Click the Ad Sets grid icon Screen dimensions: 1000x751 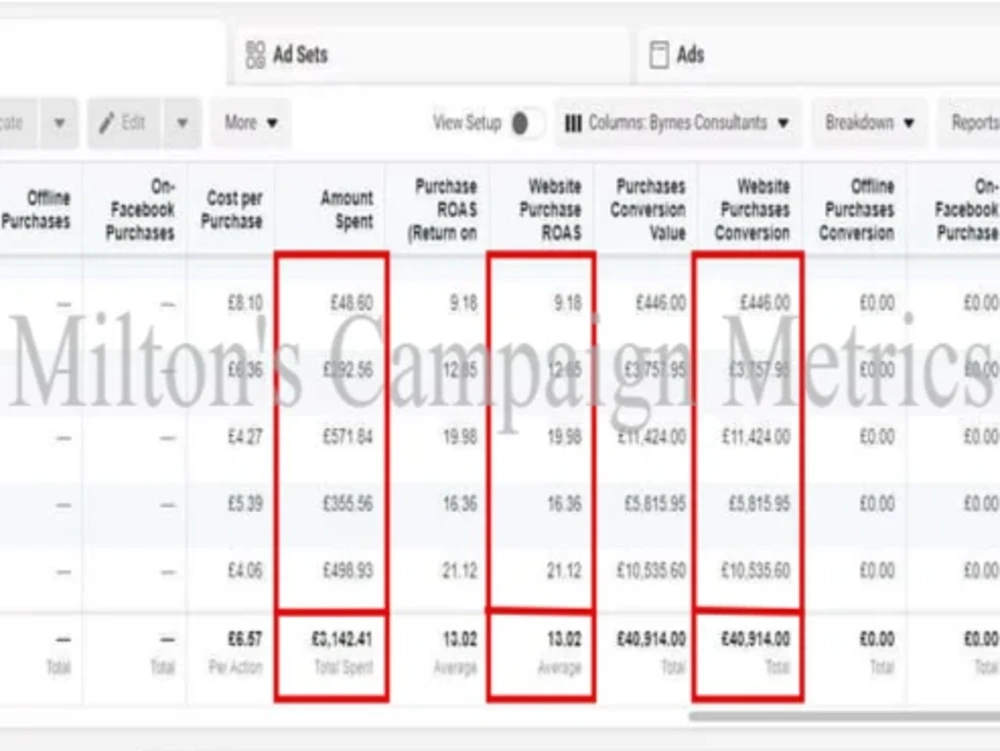point(255,55)
